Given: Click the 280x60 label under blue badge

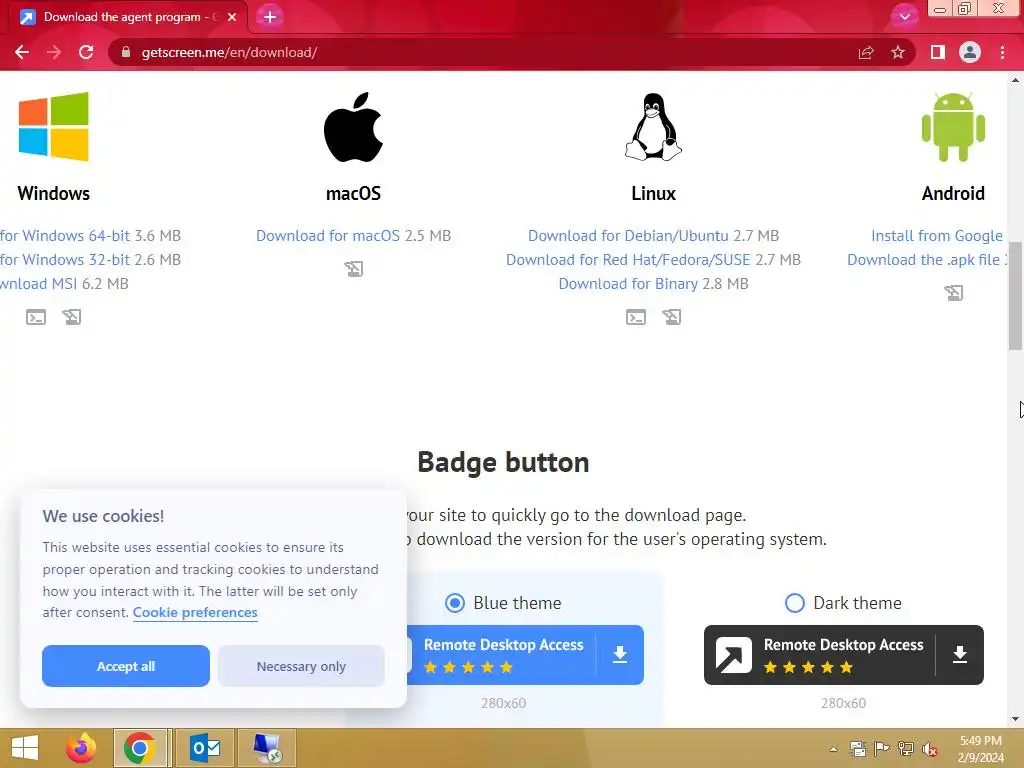Looking at the screenshot, I should click(x=504, y=703).
